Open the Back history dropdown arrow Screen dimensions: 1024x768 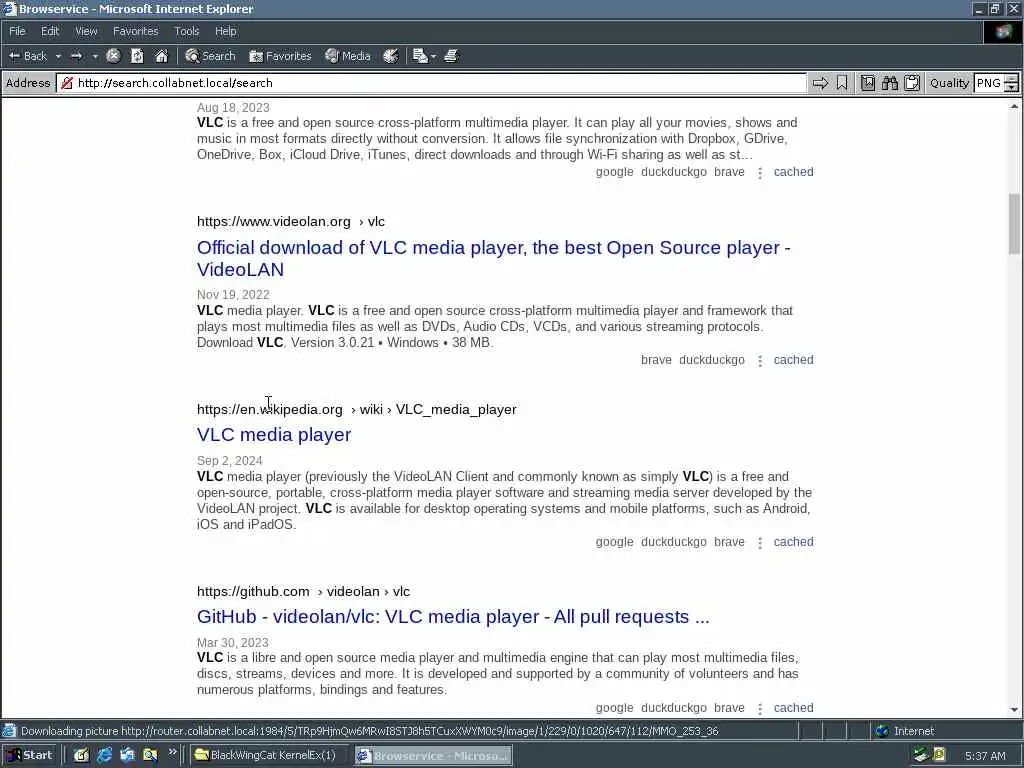(x=58, y=56)
